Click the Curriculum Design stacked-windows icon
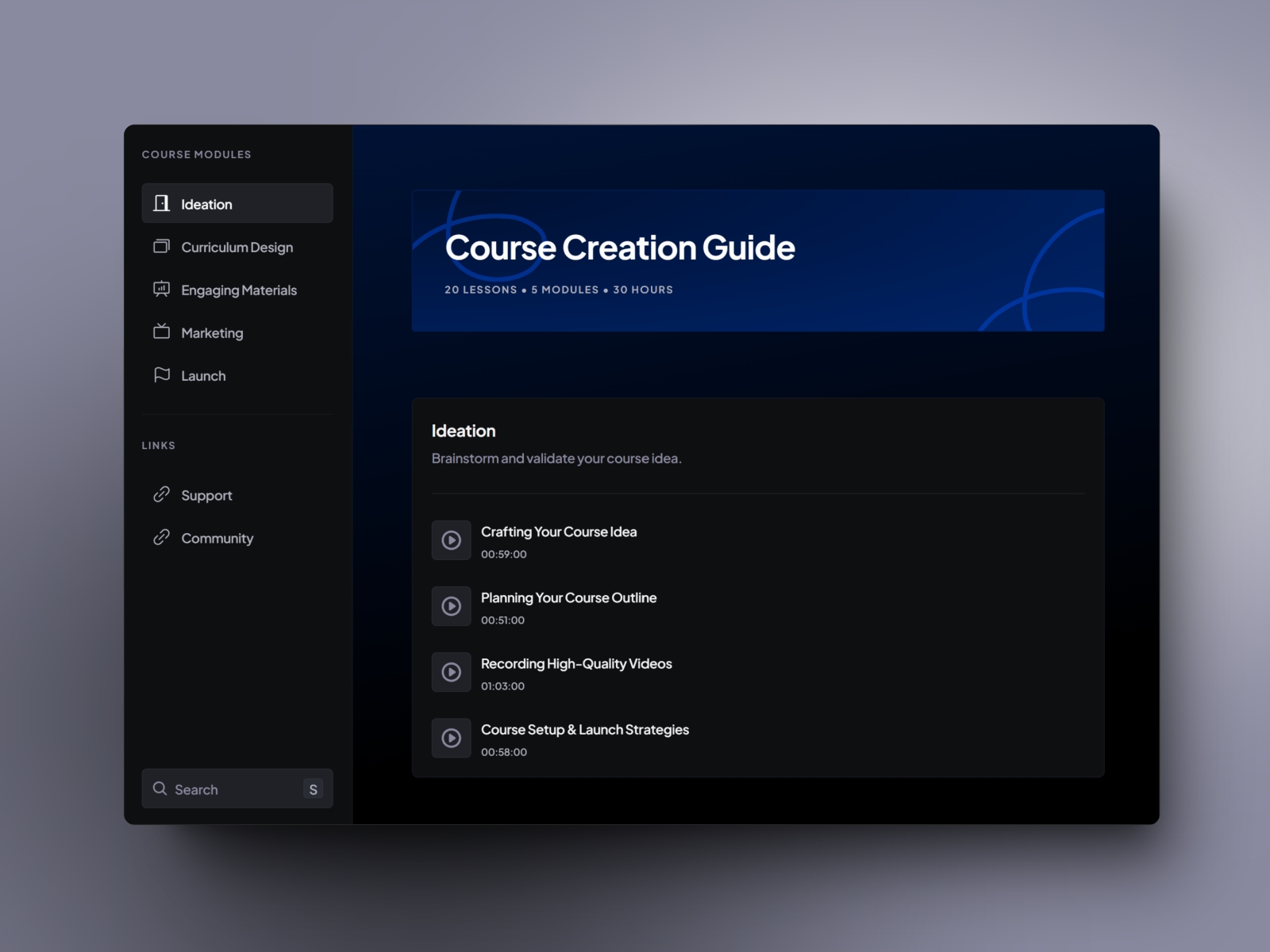The width and height of the screenshot is (1270, 952). [161, 247]
